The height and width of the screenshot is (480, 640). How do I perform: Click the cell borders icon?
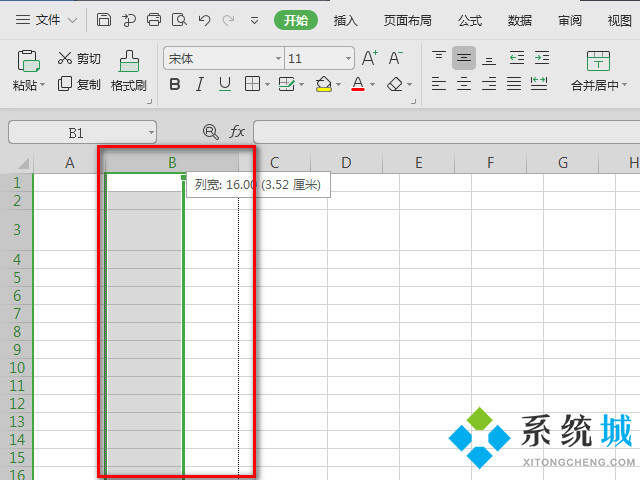tap(252, 84)
